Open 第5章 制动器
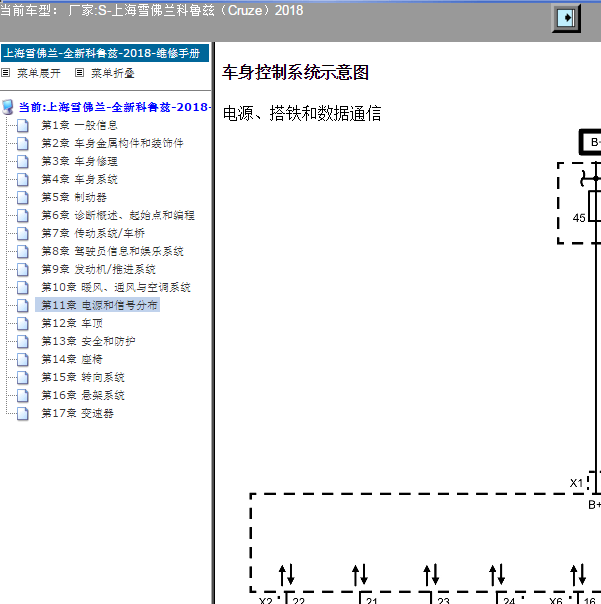The width and height of the screenshot is (601, 604). coord(74,197)
